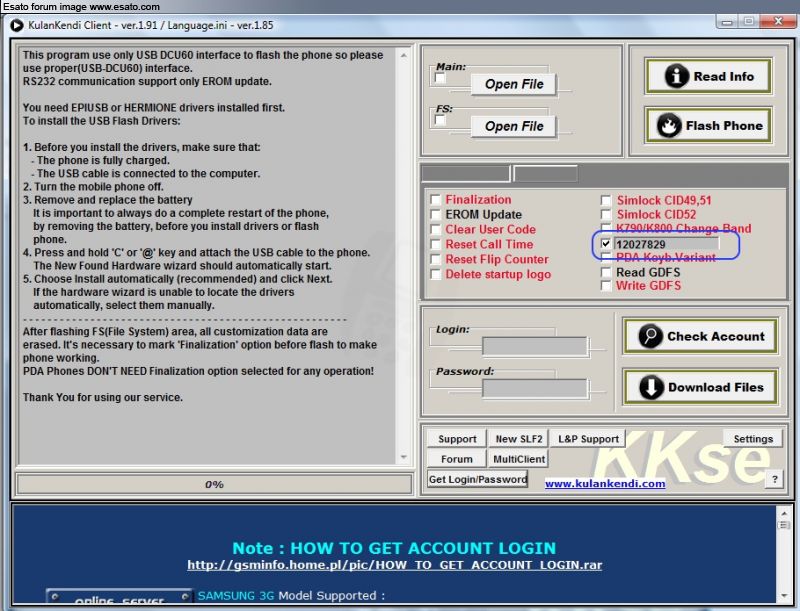Enable Simlock CID52 checkbox
800x611 pixels.
pyautogui.click(x=606, y=214)
